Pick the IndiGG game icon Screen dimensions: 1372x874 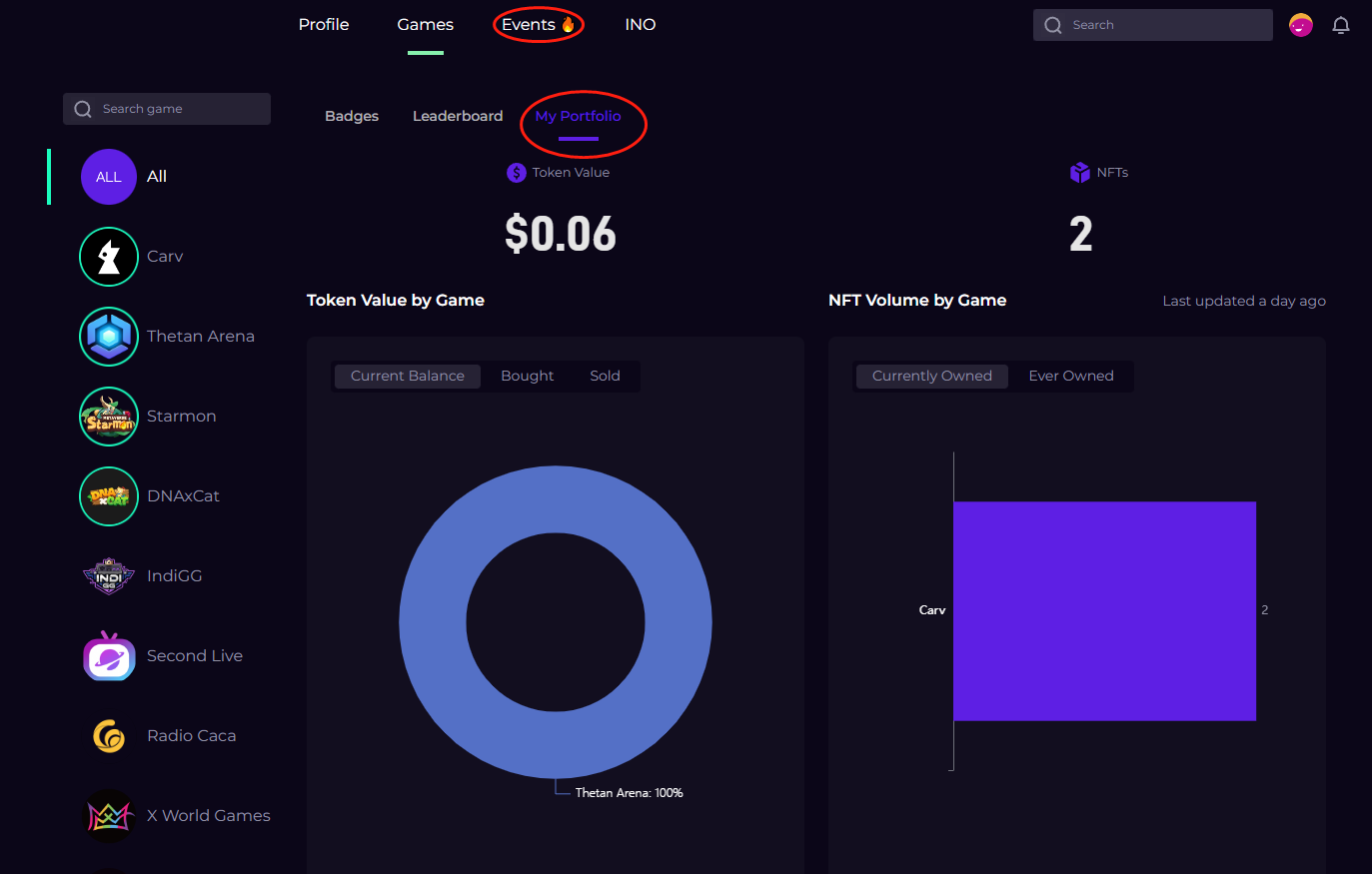point(109,576)
